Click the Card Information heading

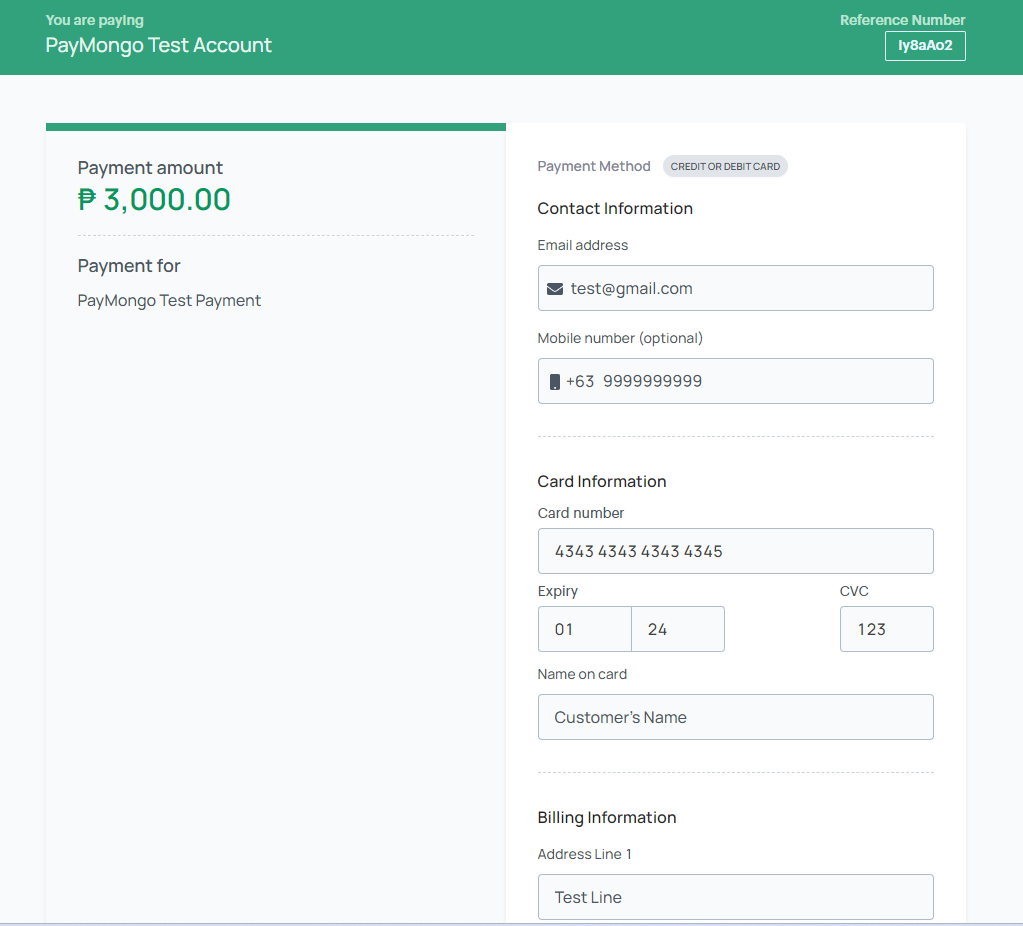(x=602, y=482)
